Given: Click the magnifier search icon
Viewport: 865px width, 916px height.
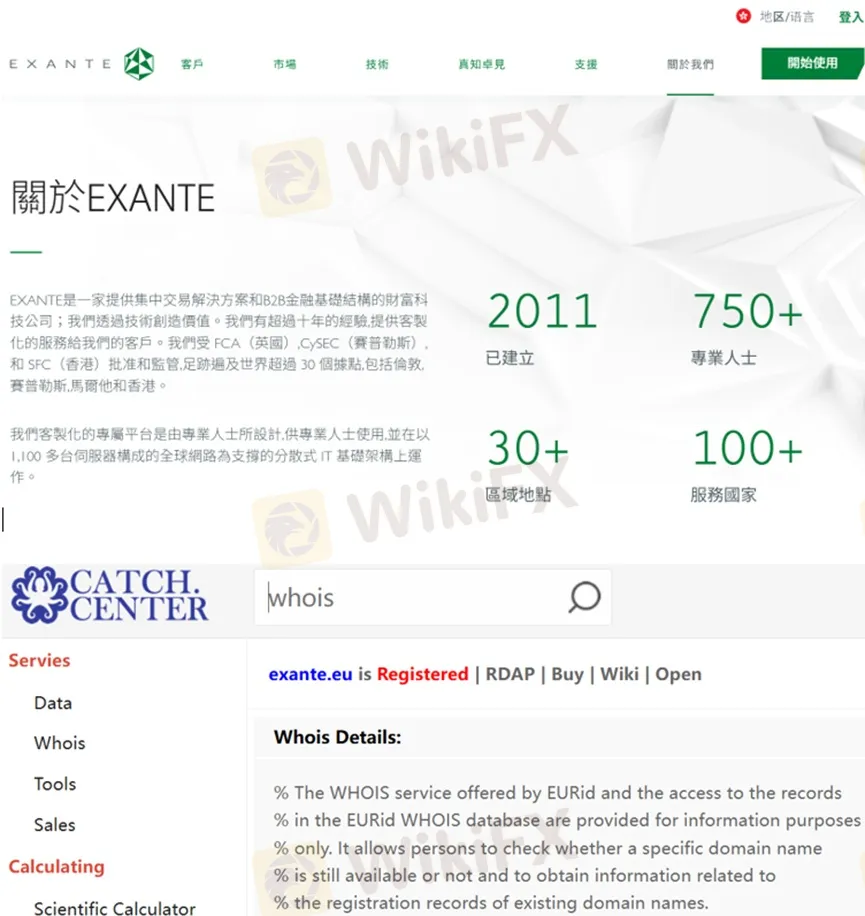Looking at the screenshot, I should coord(584,597).
